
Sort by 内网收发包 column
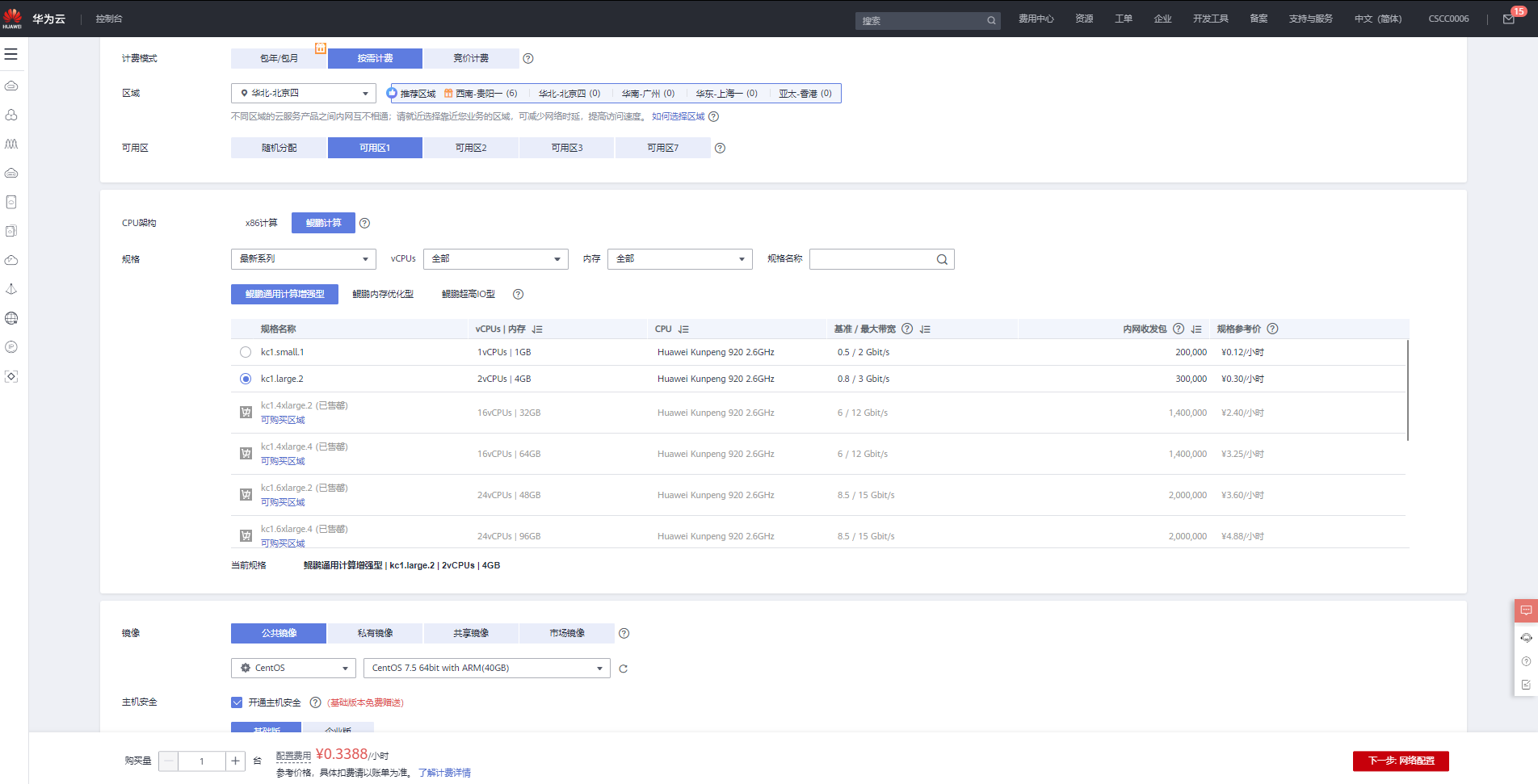click(x=1196, y=329)
